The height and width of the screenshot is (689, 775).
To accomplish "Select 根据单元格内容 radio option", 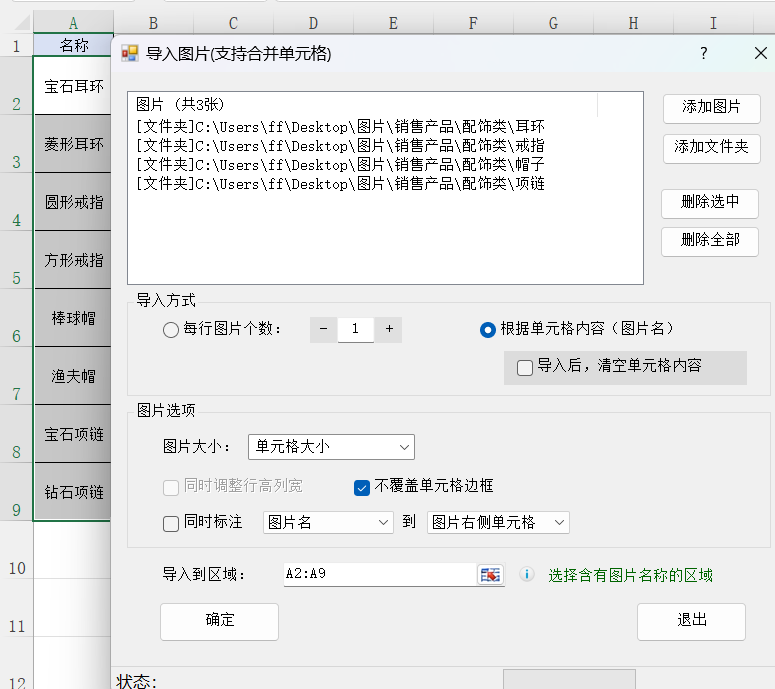I will point(488,330).
